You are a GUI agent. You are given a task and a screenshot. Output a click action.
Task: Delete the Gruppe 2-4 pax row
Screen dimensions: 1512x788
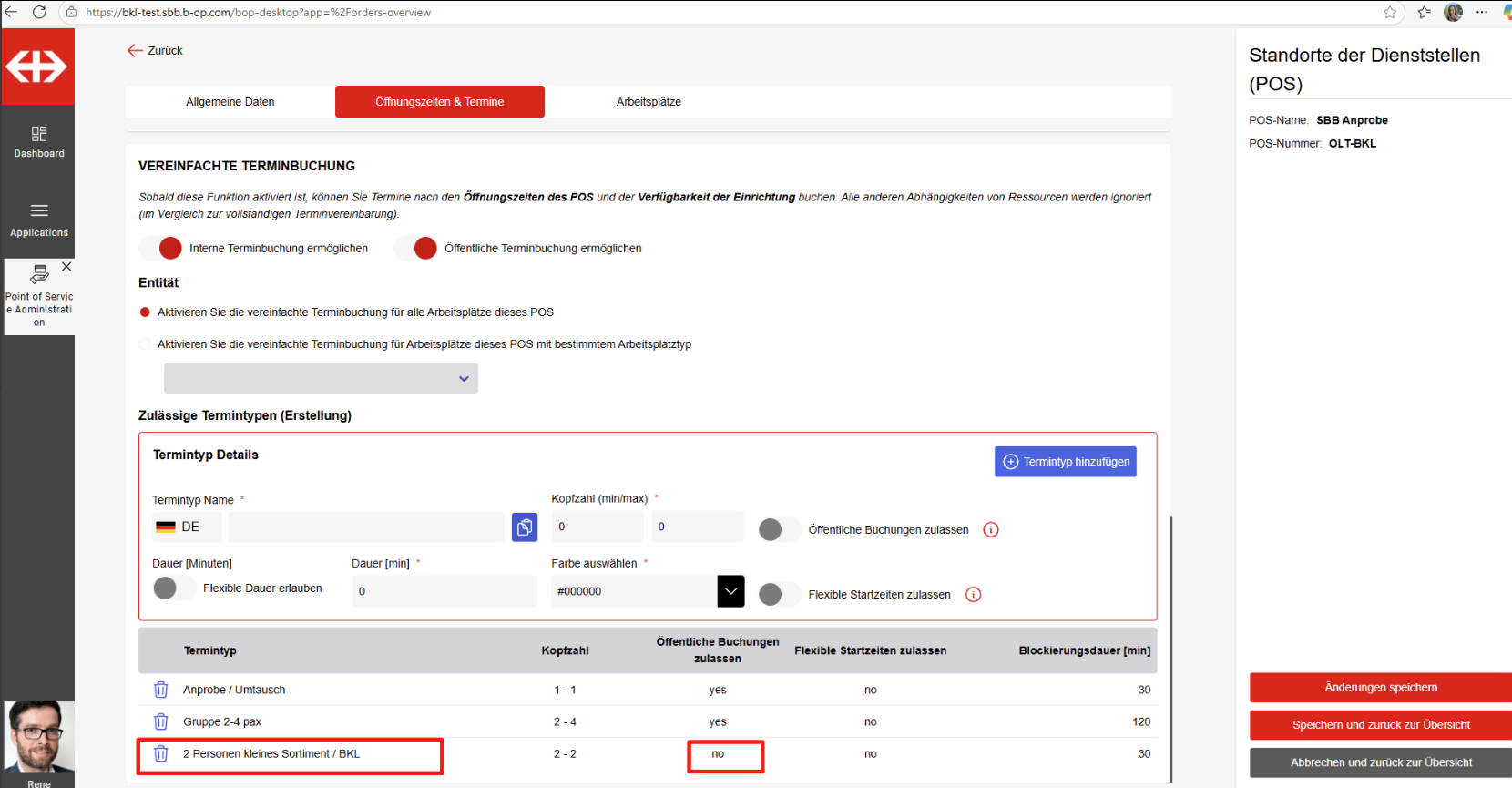pyautogui.click(x=161, y=721)
